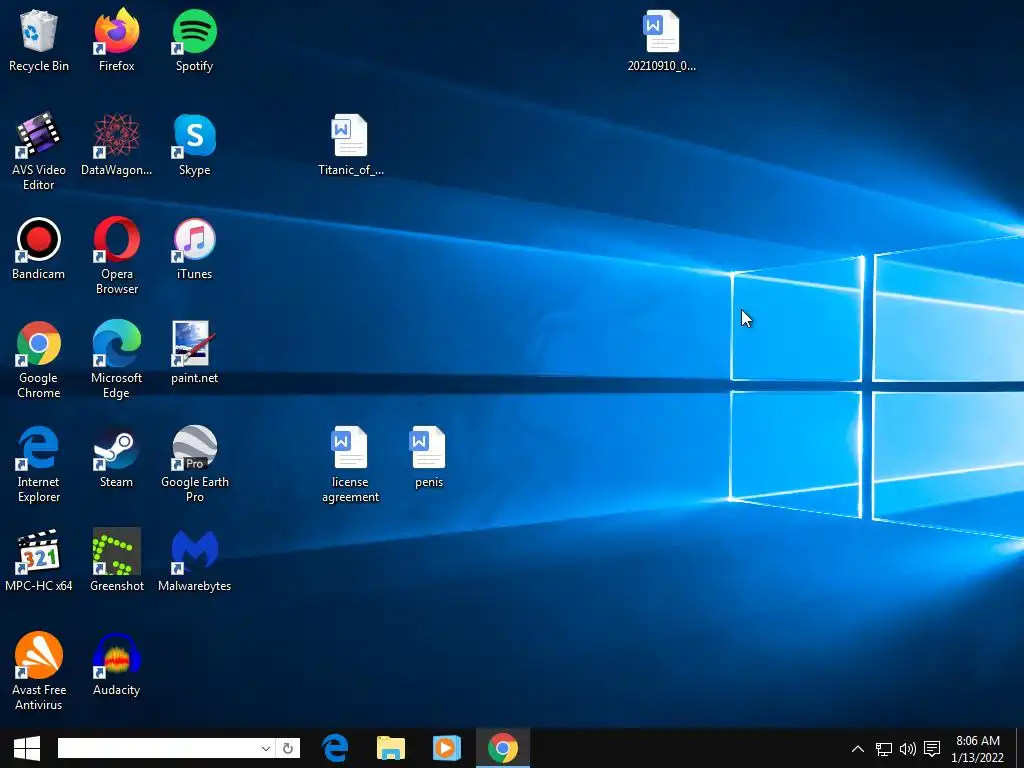
Task: Select the iTunes desktop shortcut
Action: click(195, 249)
